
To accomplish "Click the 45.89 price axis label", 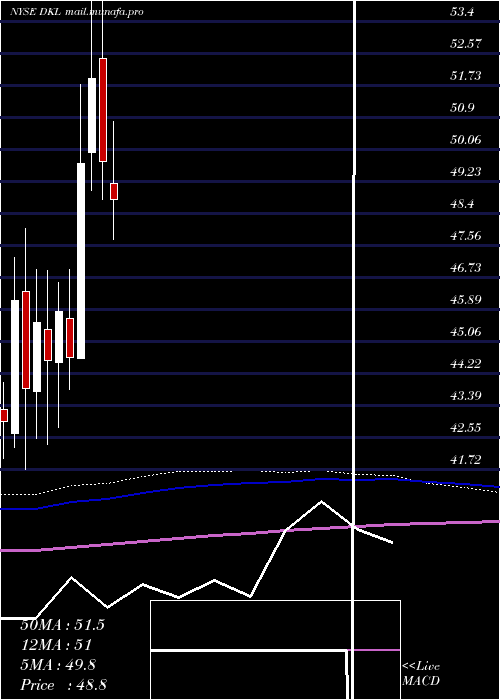I will 466,299.
